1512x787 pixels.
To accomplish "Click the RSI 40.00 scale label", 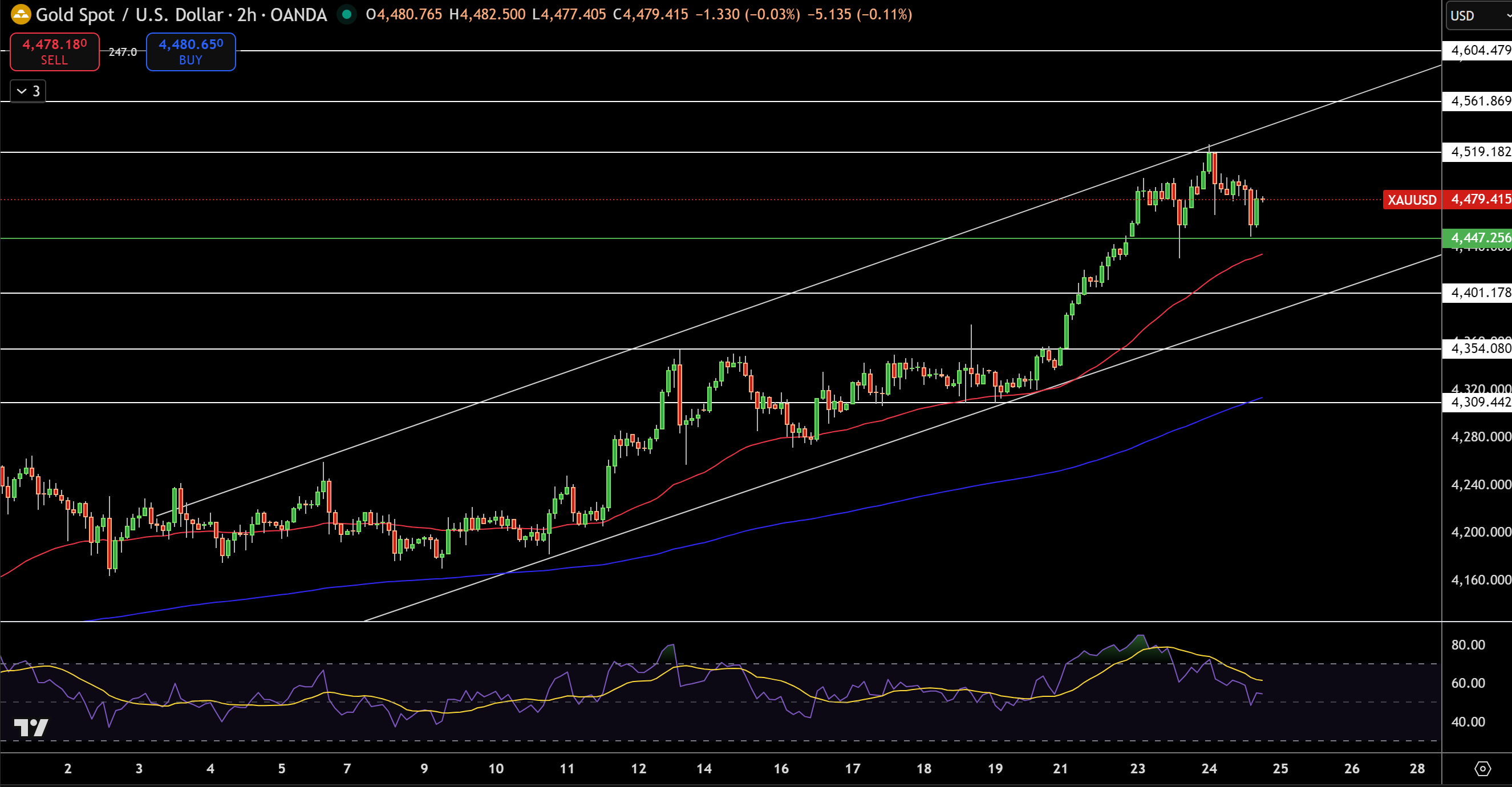I will 1468,722.
